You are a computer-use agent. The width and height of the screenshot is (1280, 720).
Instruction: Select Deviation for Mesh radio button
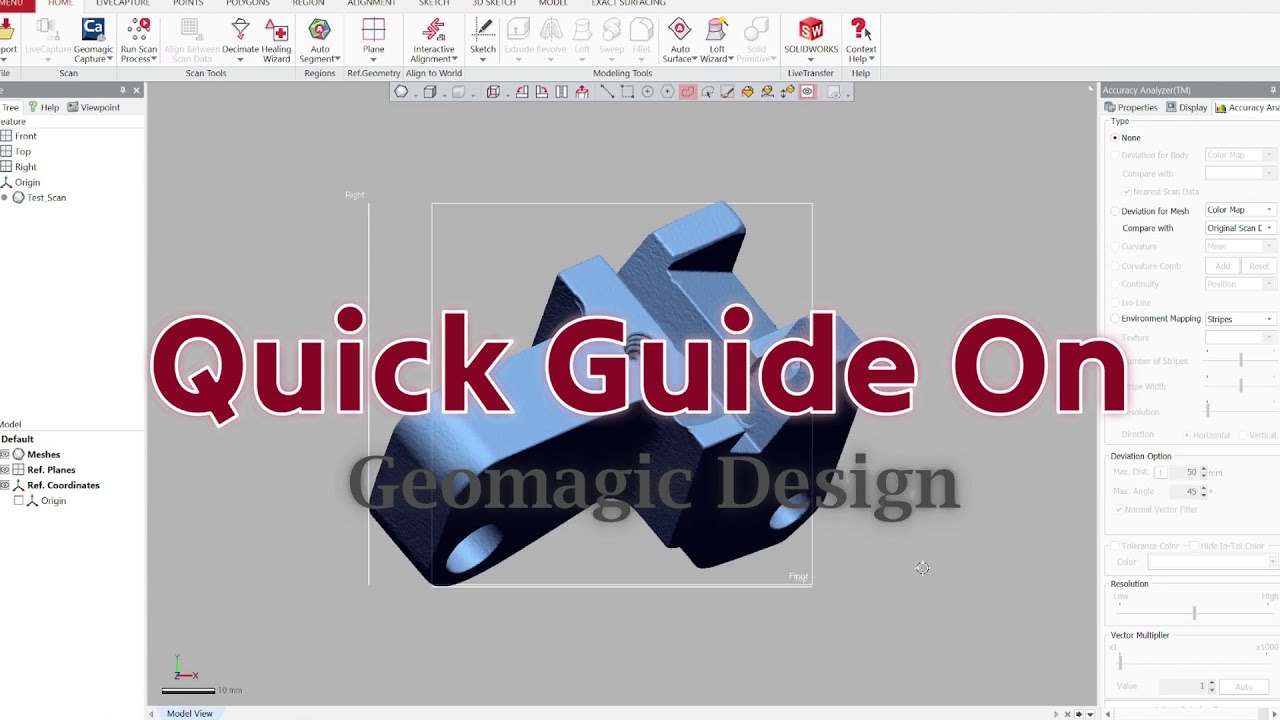point(1115,211)
